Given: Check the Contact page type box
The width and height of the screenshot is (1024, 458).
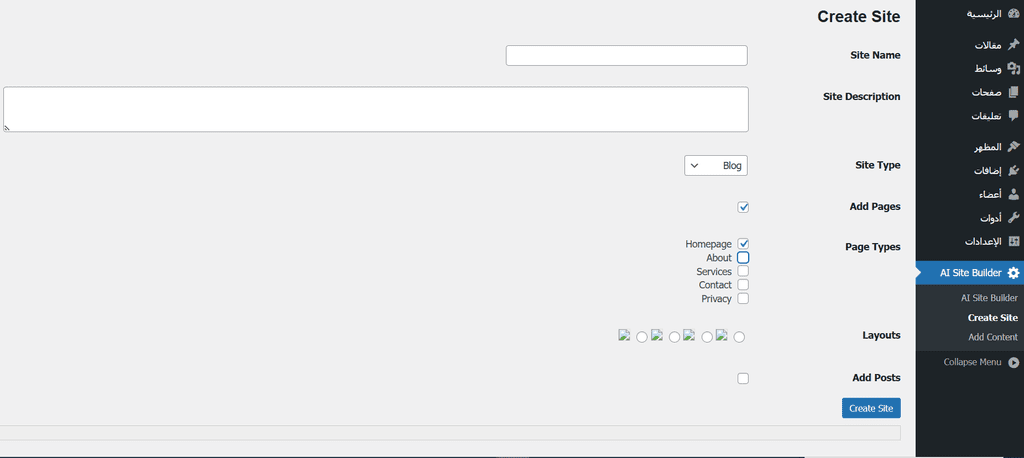Looking at the screenshot, I should 743,285.
